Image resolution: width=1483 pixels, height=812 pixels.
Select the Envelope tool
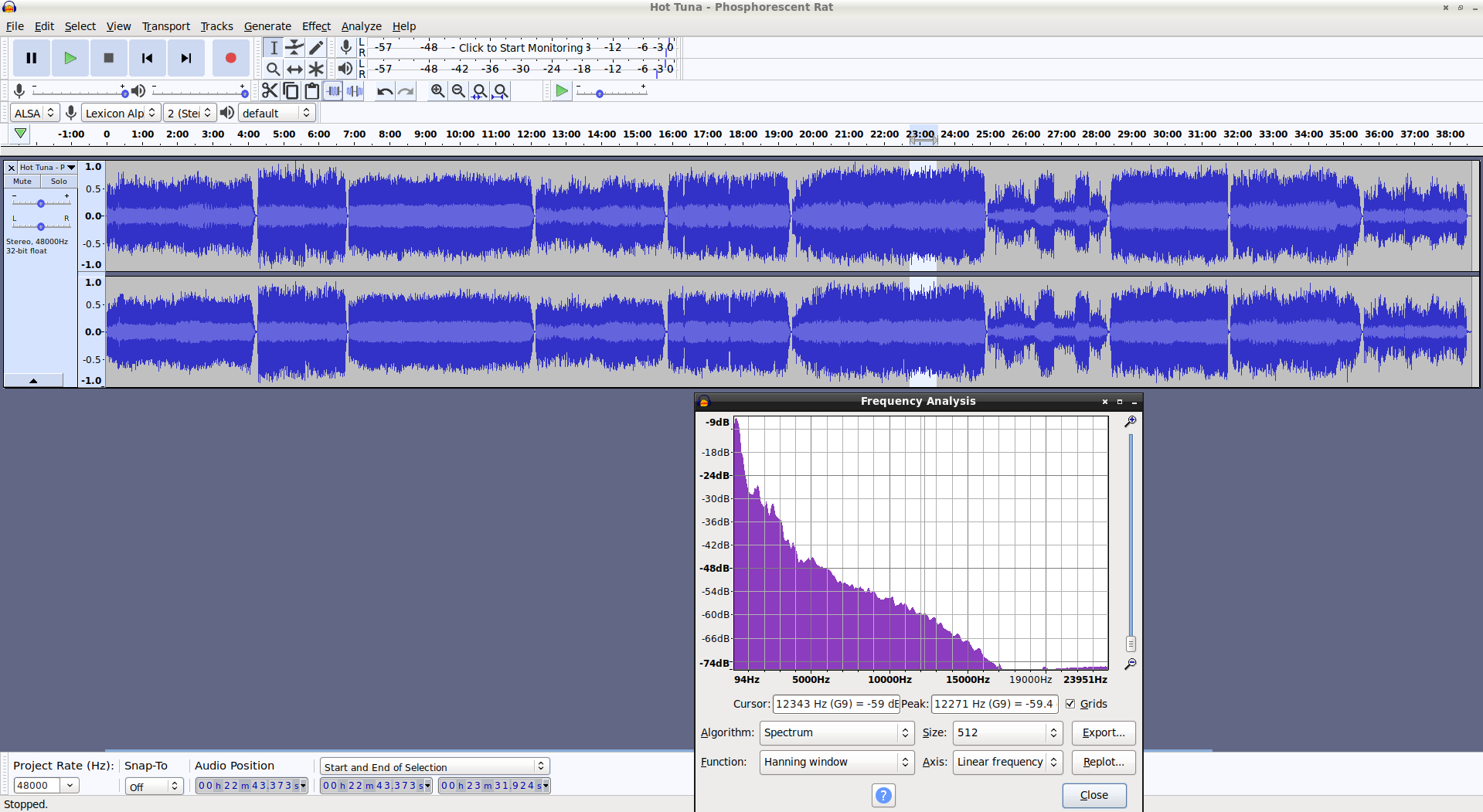(x=294, y=47)
